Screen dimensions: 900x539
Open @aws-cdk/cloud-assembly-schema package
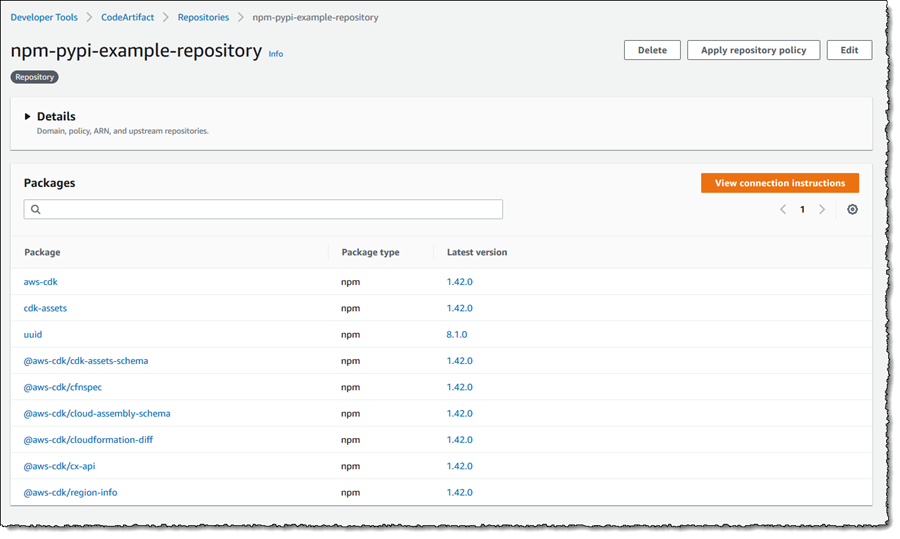click(97, 414)
